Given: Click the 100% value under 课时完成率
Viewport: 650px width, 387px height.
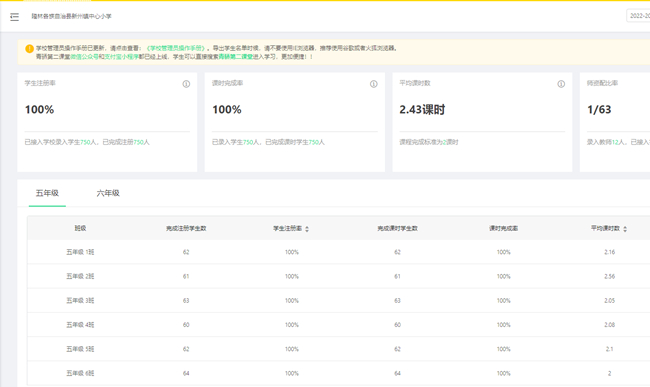Looking at the screenshot, I should click(227, 109).
